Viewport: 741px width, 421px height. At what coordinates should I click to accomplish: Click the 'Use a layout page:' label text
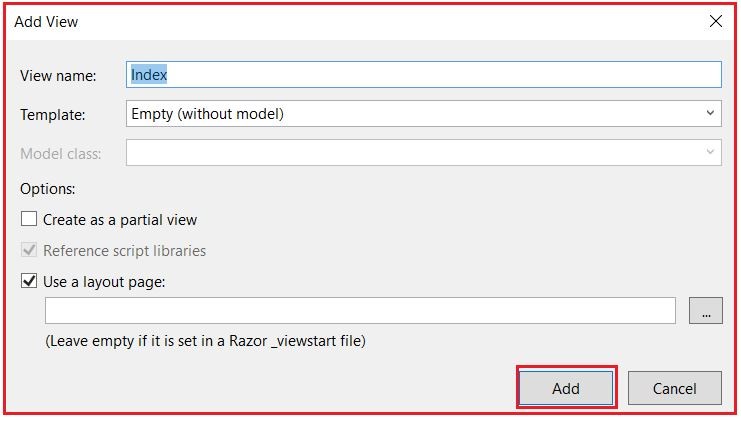pyautogui.click(x=104, y=282)
